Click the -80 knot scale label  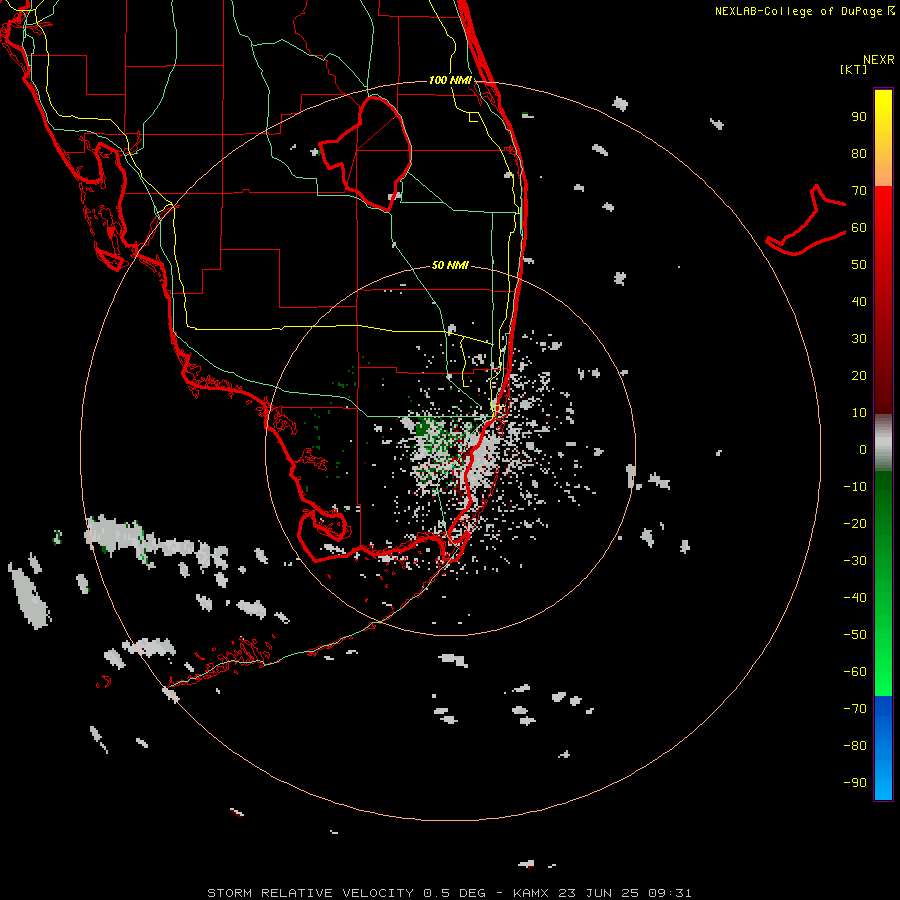point(855,746)
